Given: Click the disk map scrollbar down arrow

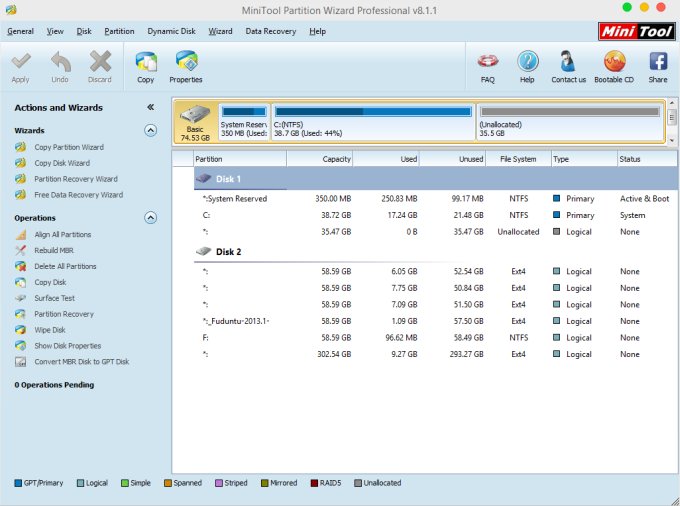Looking at the screenshot, I should [672, 140].
